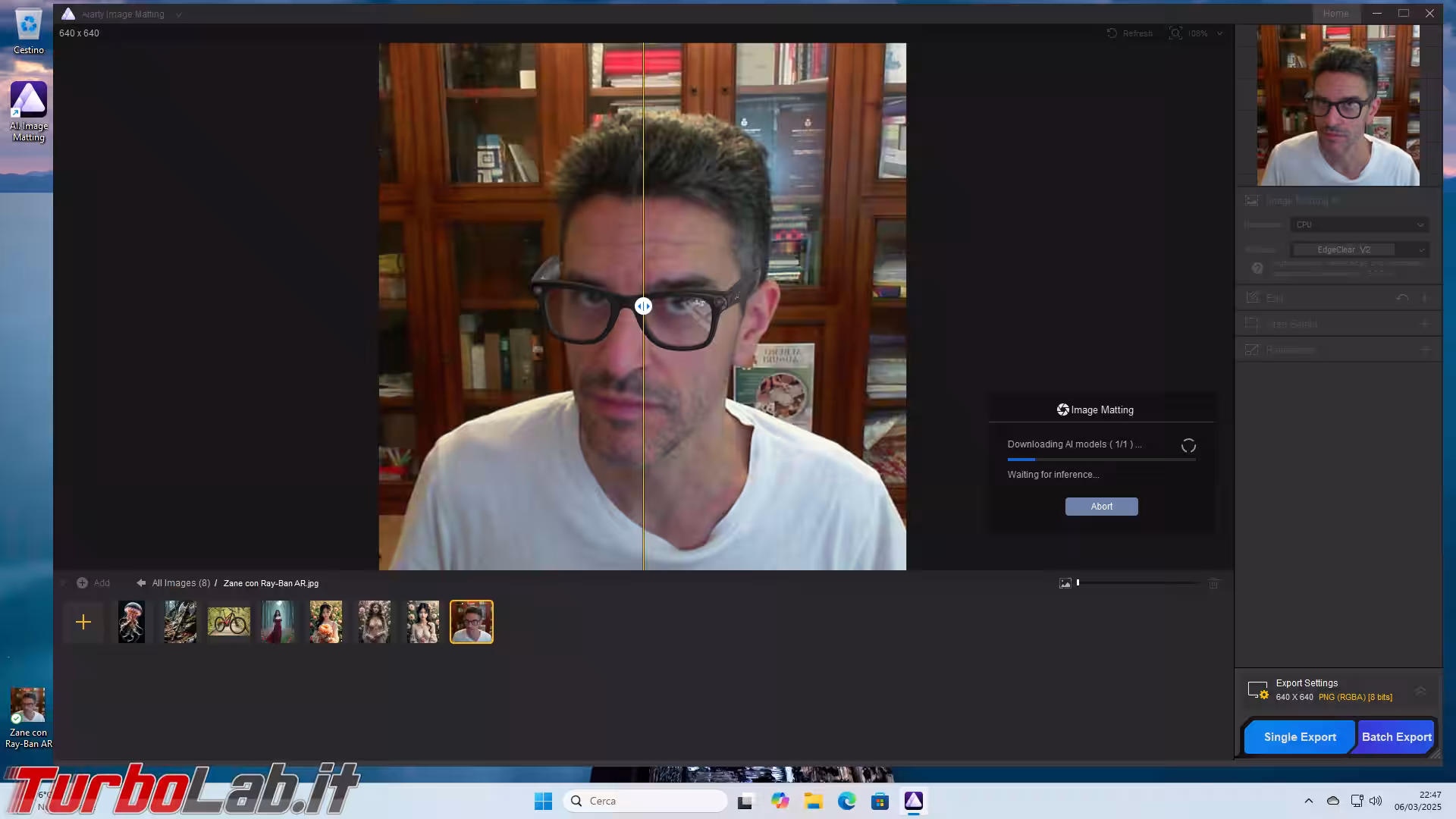
Task: Open the CPU hardware dropdown
Action: 1359,224
